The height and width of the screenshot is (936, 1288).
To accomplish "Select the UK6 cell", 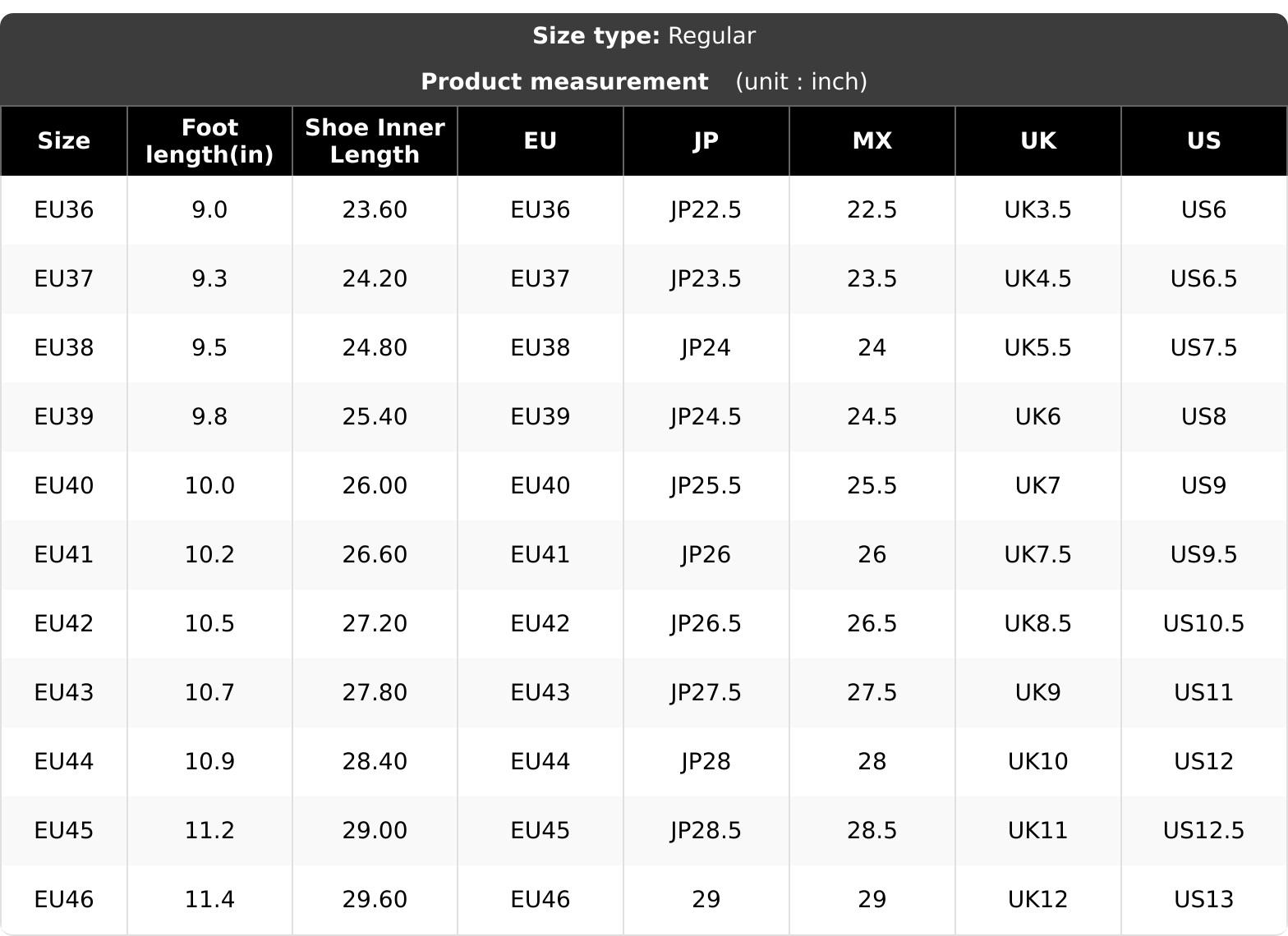I will coord(1037,417).
